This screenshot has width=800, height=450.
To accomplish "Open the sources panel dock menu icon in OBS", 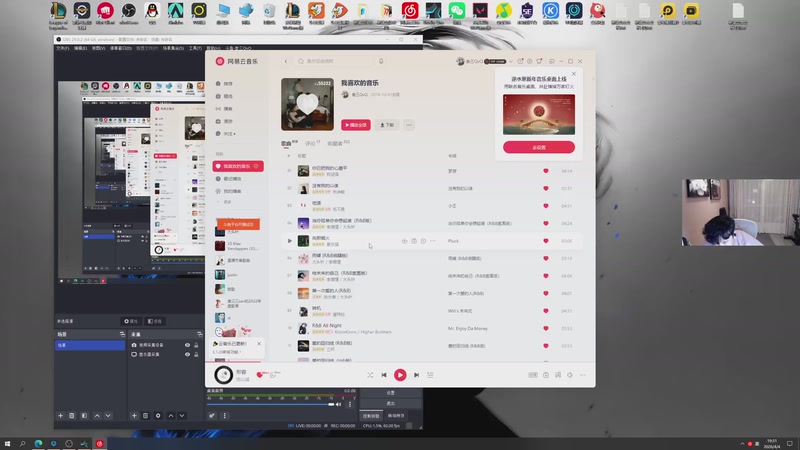I will coord(199,334).
